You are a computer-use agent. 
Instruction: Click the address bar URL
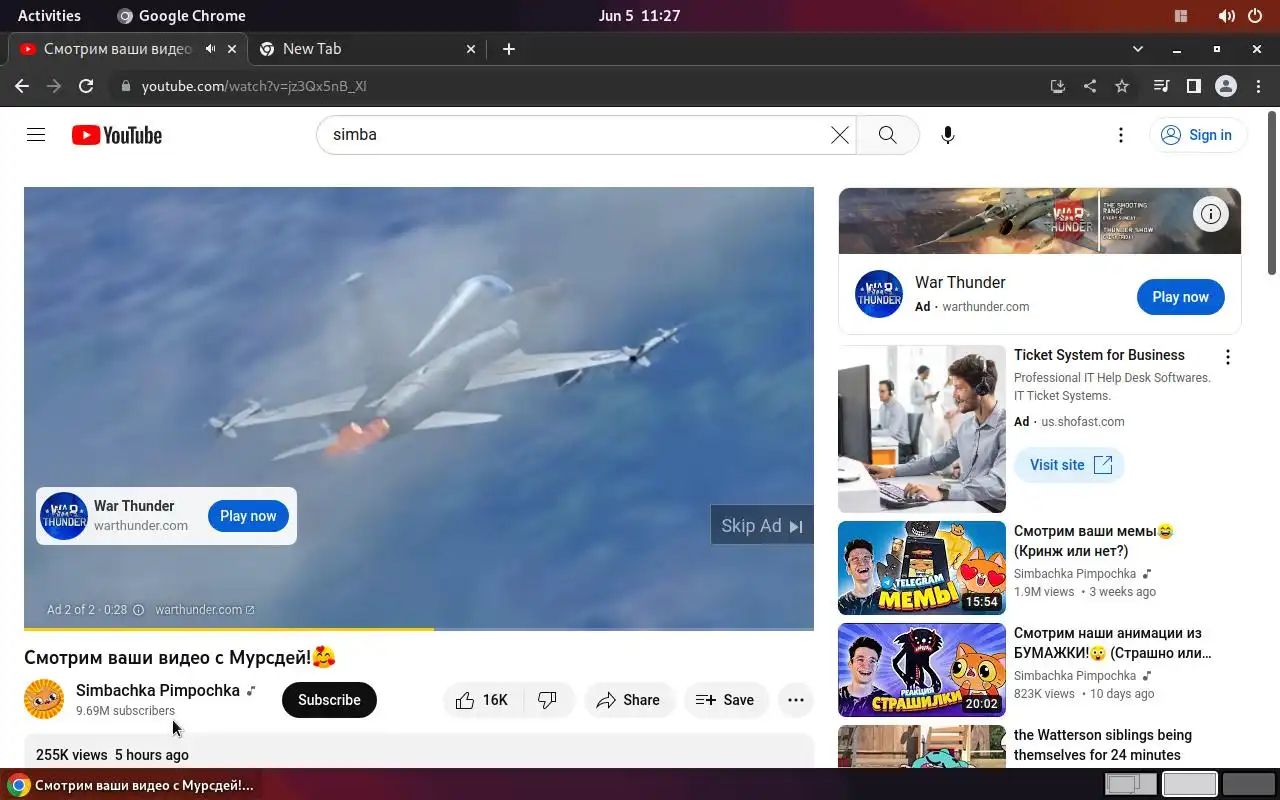pyautogui.click(x=254, y=86)
